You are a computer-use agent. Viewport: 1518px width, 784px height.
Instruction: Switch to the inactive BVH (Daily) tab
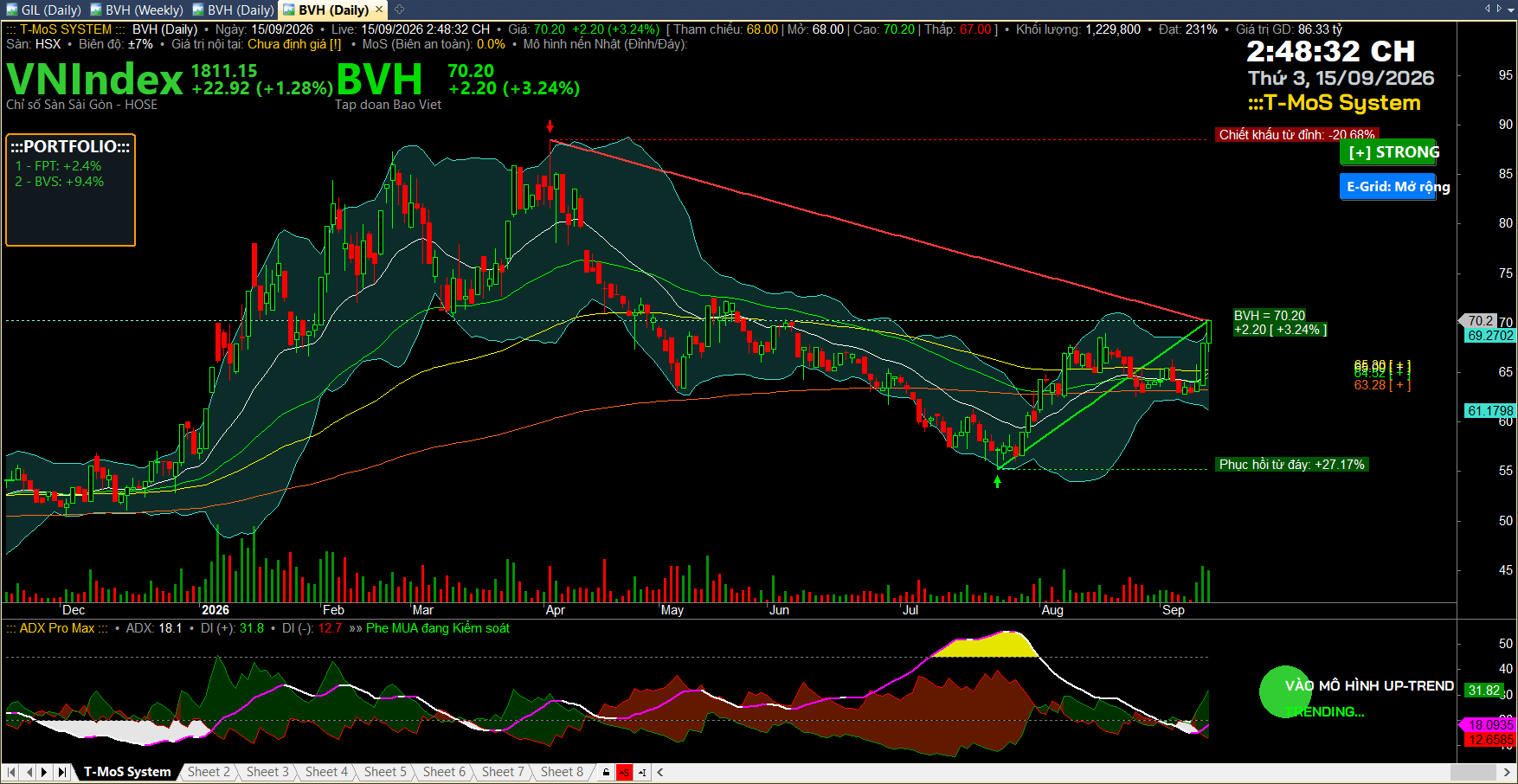pyautogui.click(x=233, y=10)
